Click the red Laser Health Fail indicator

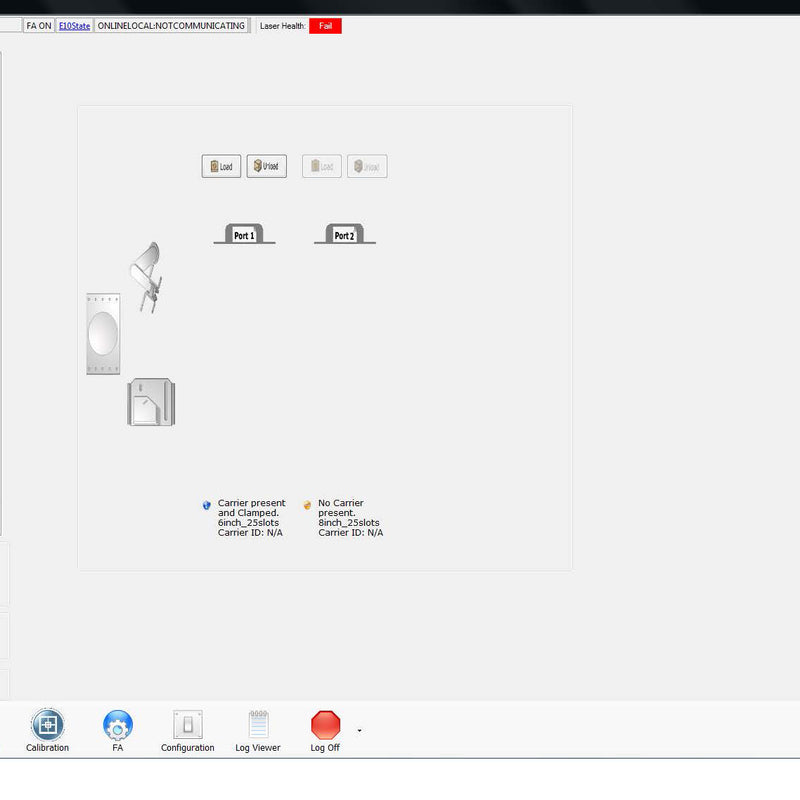coord(325,26)
